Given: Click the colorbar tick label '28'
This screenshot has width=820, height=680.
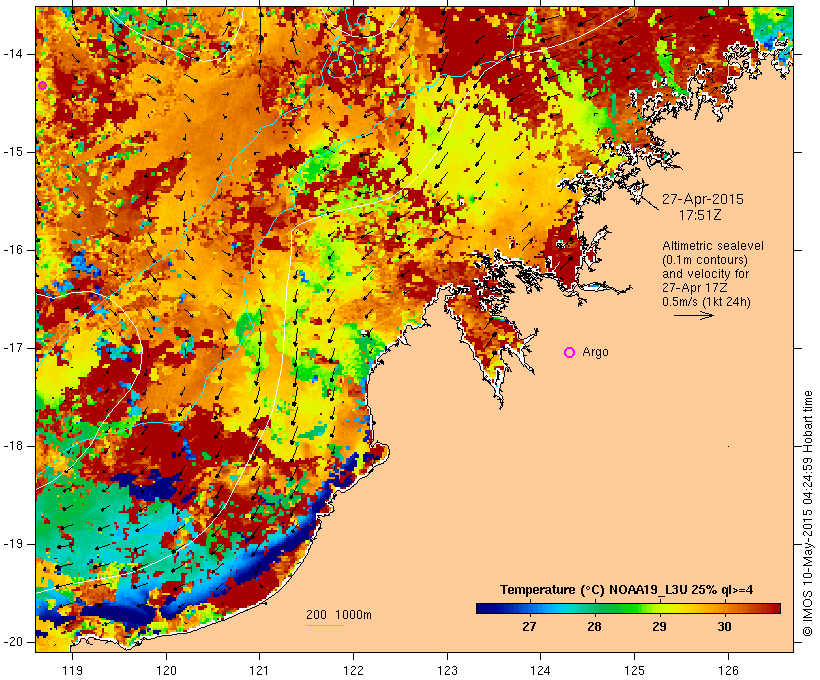Looking at the screenshot, I should (594, 626).
